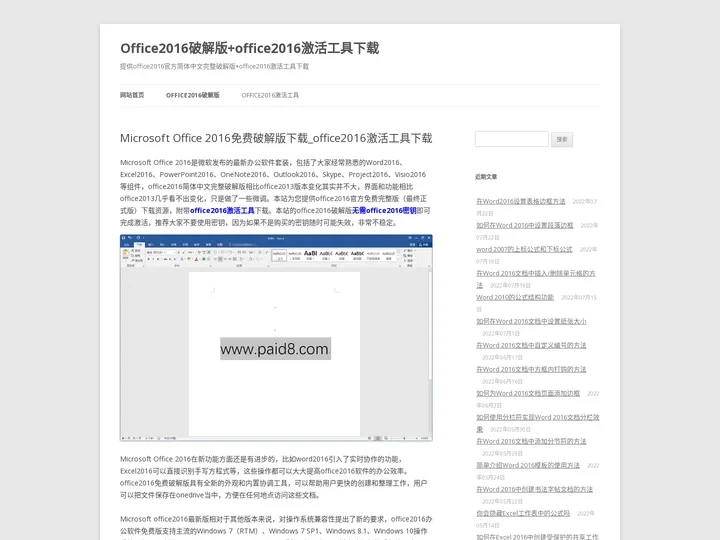Screen dimensions: 720x540
Task: Click the page heading Microsoft Office 2016免费破解版下载
Action: (276, 138)
